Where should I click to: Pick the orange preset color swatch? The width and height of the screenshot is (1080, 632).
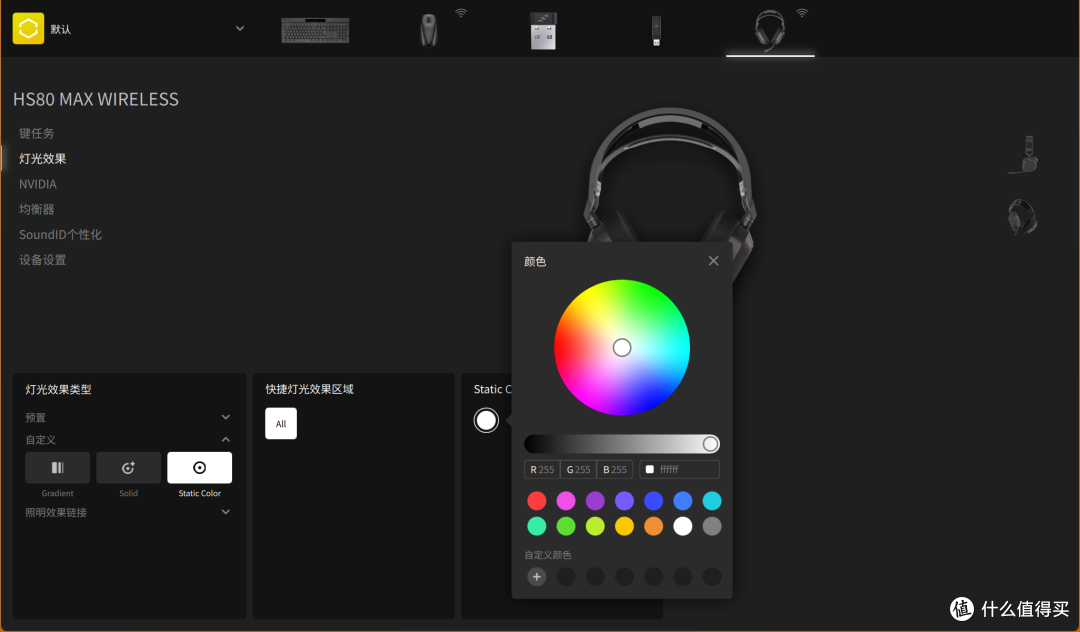pos(654,526)
